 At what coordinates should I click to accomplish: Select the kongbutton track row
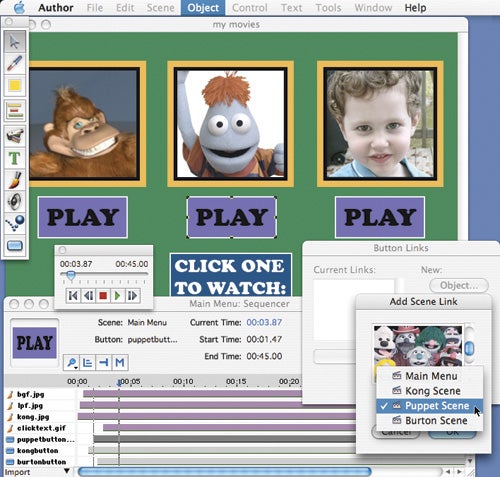click(x=40, y=451)
